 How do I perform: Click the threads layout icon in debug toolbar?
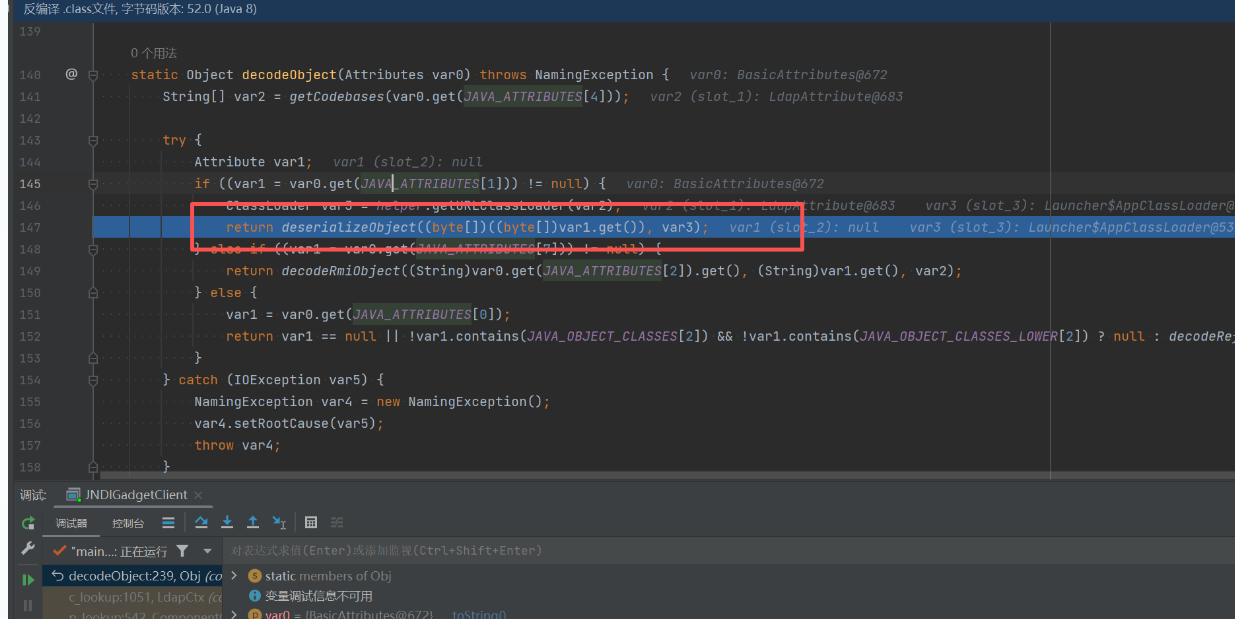tap(168, 522)
